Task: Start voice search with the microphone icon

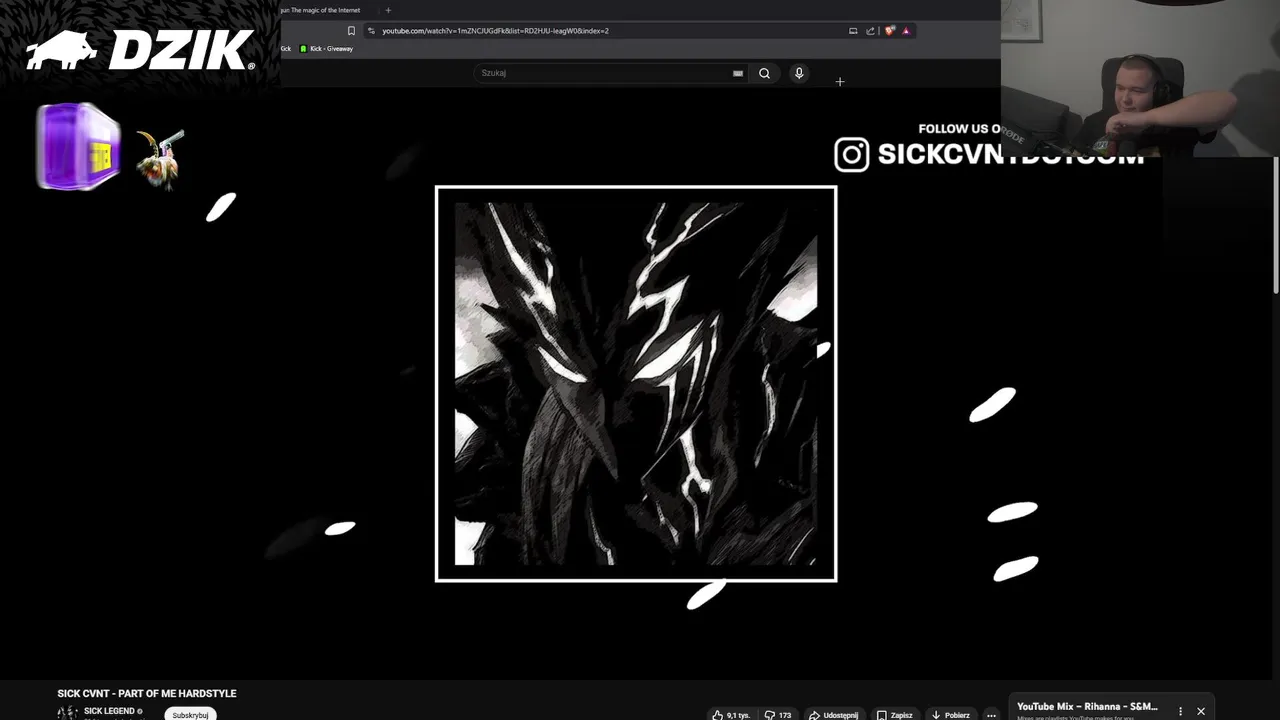Action: pyautogui.click(x=799, y=73)
